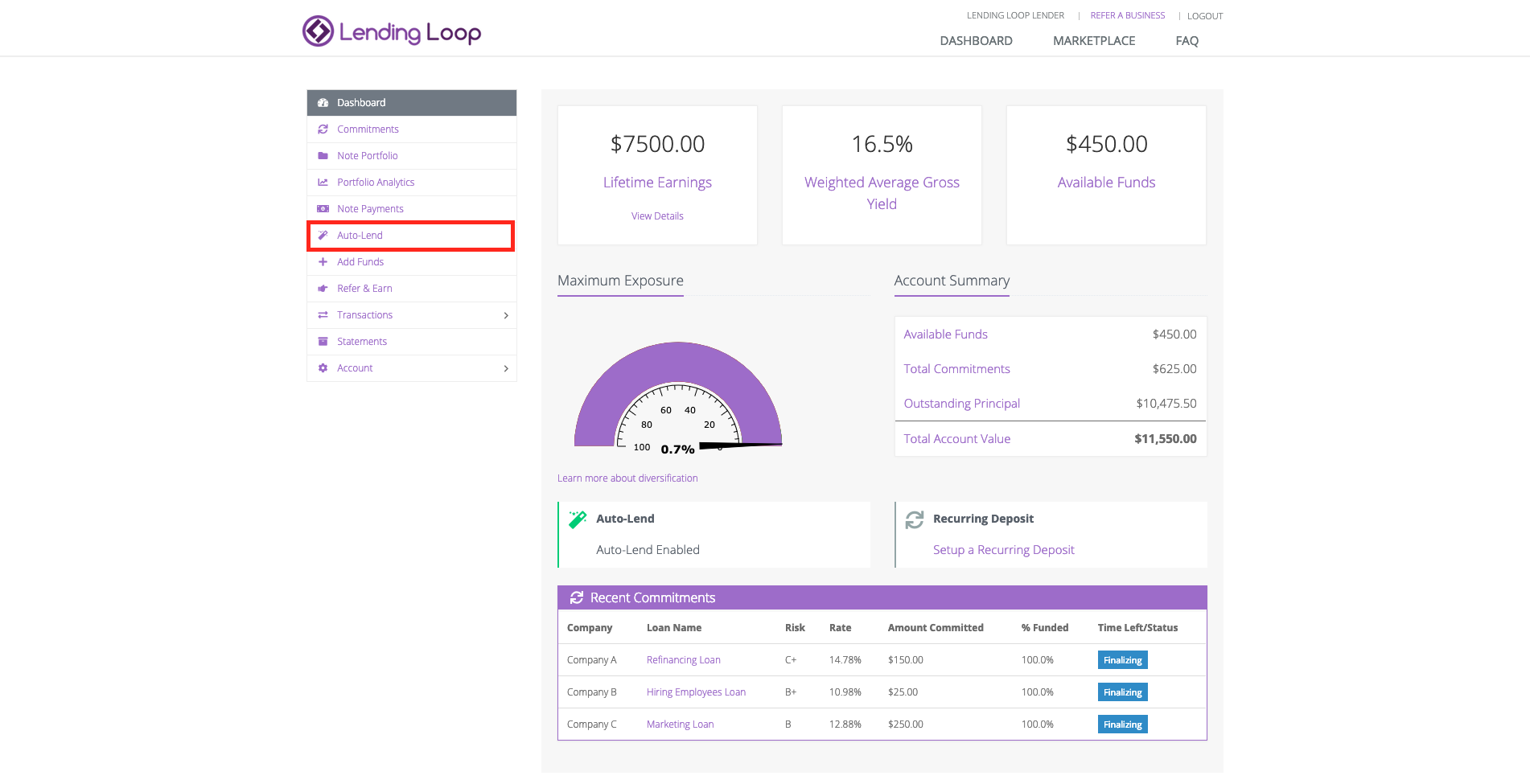Click the Auto-Lend Enabled status text
Screen dimensions: 1530x784
pos(648,550)
